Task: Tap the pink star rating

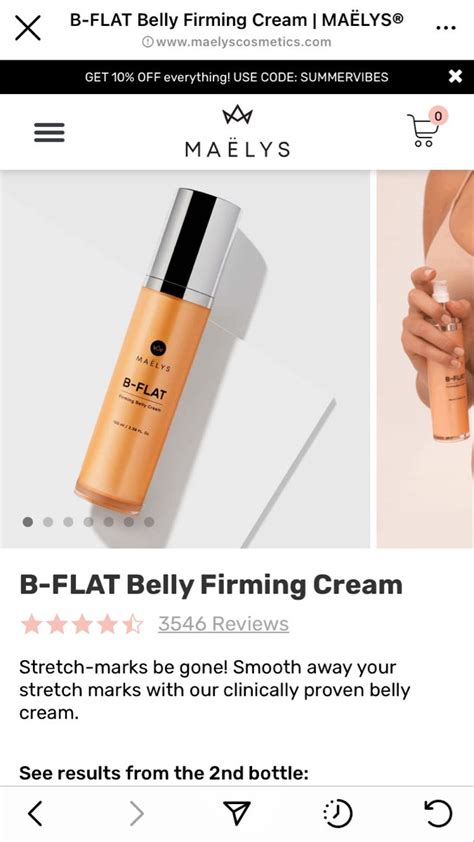Action: [82, 624]
